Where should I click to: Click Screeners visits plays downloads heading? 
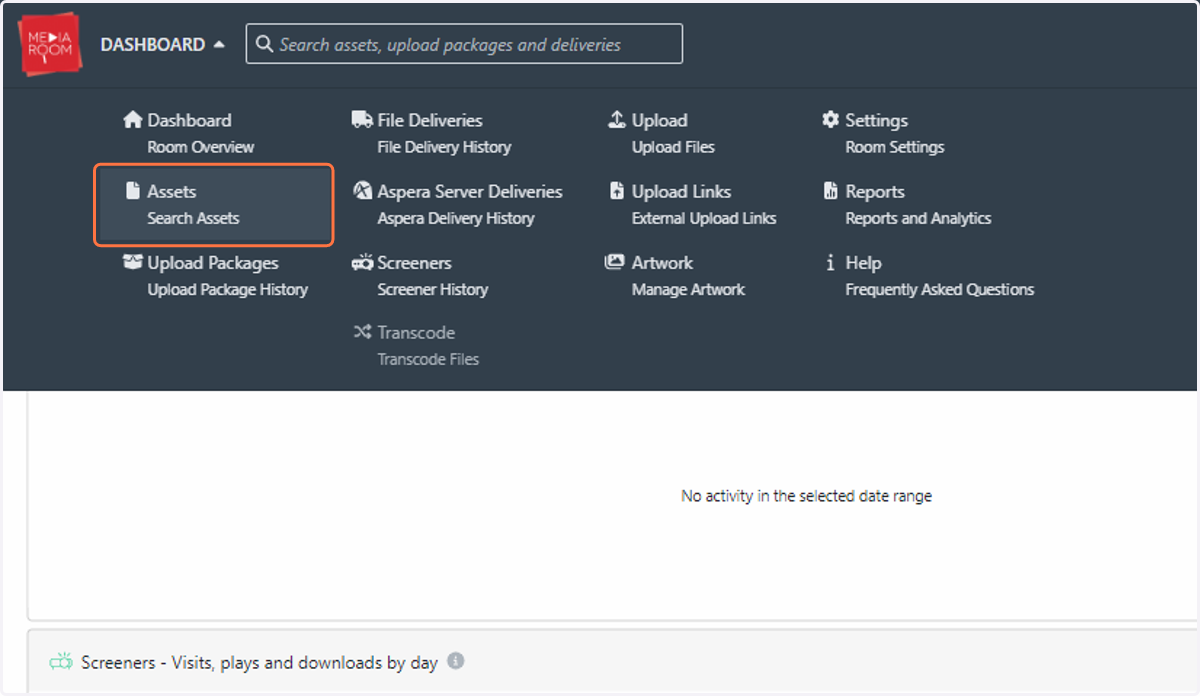coord(260,662)
